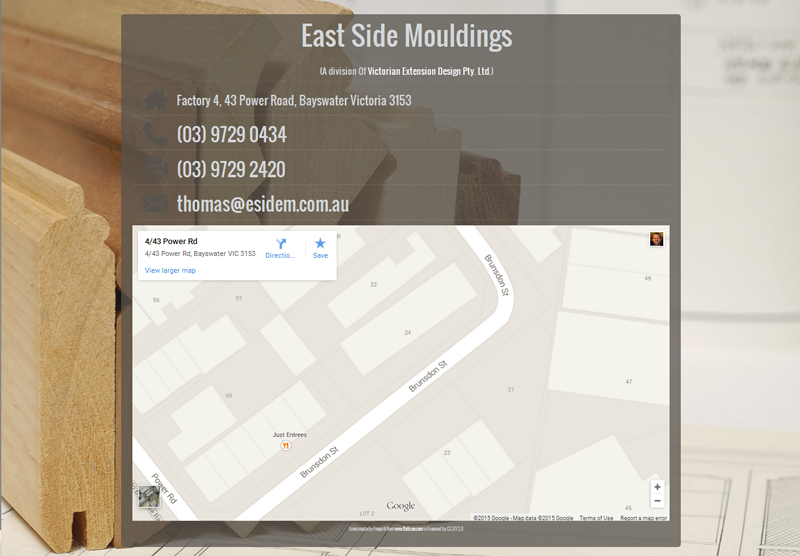This screenshot has height=556, width=800.
Task: Click the East Side Mouldings heading
Action: (x=407, y=36)
